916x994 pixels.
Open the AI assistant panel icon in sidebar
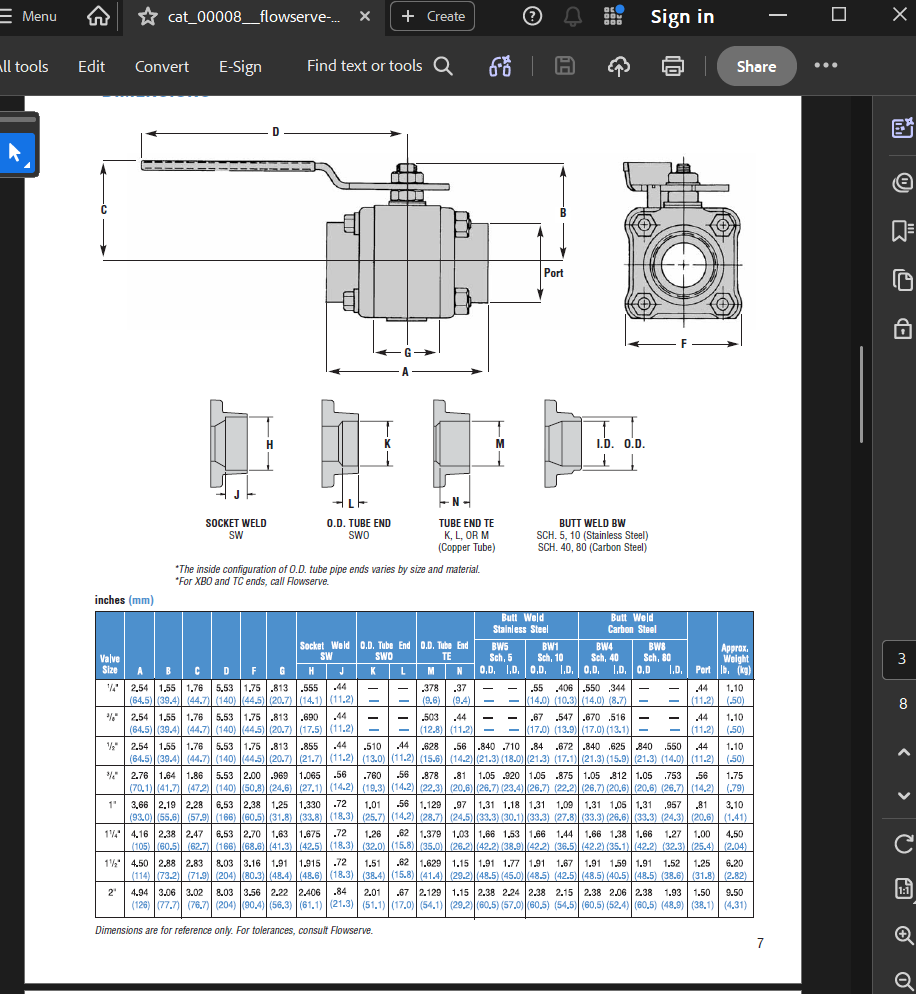click(903, 127)
